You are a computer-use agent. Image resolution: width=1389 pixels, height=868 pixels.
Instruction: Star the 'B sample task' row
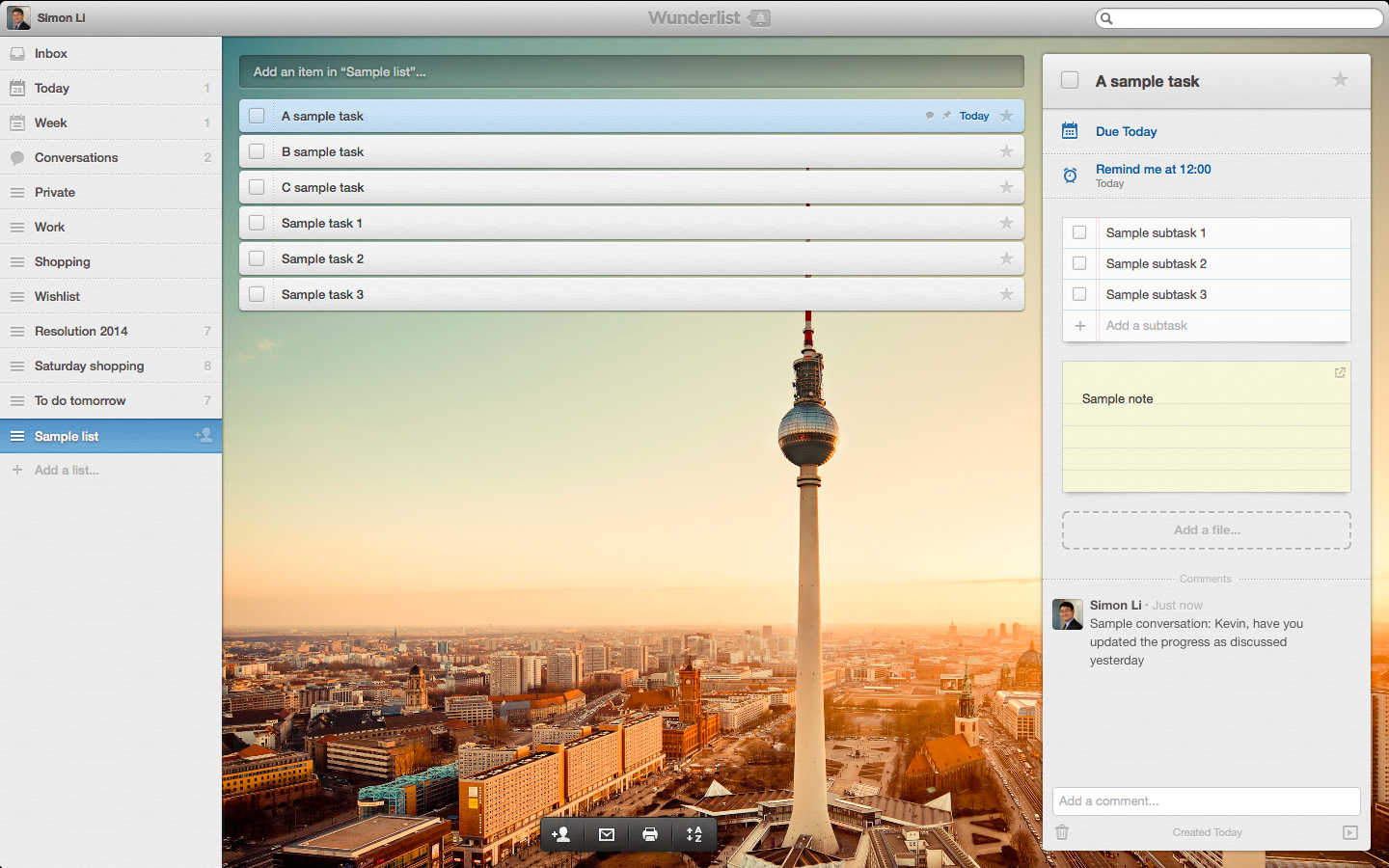tap(1006, 151)
